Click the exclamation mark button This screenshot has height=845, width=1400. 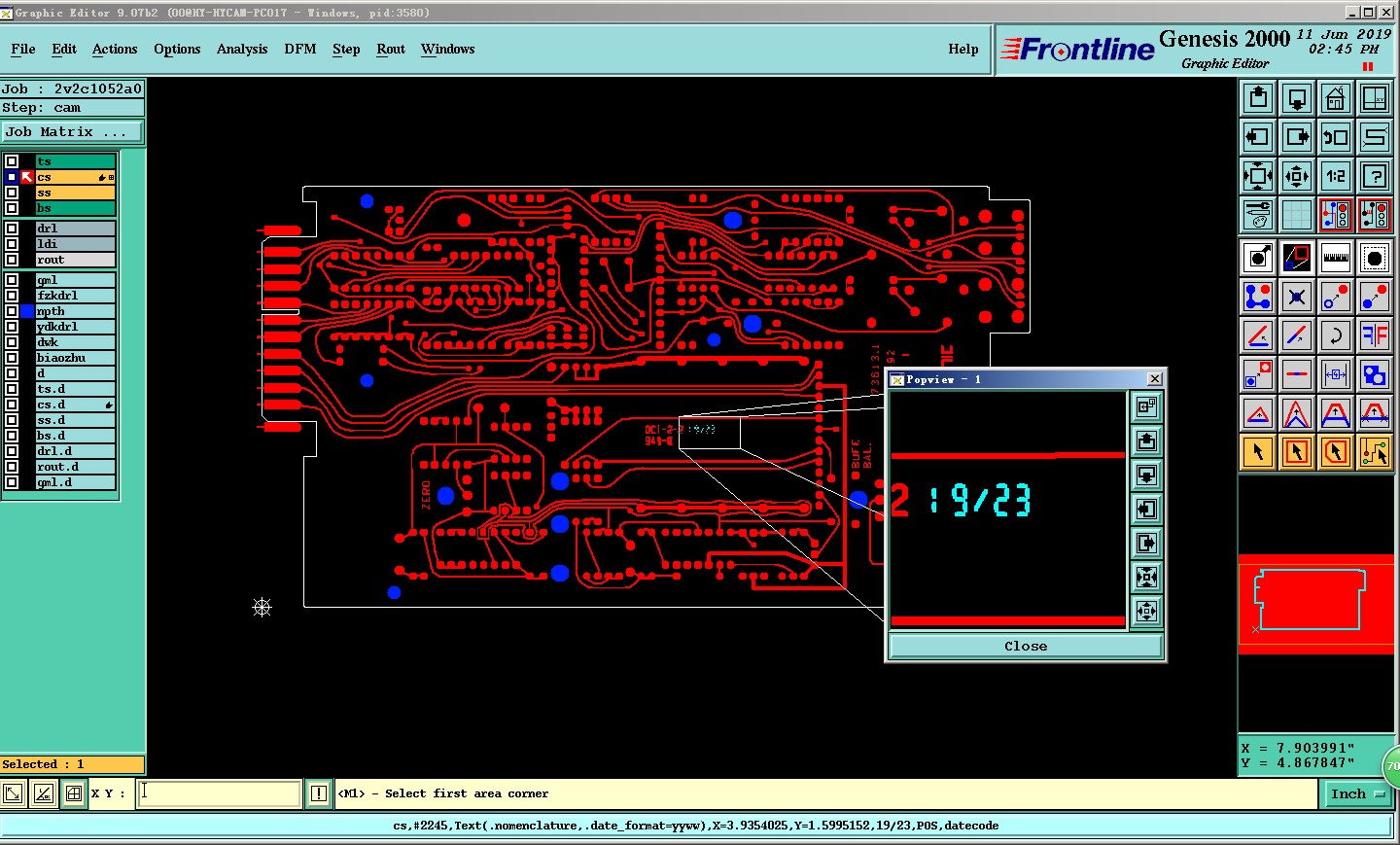tap(318, 793)
